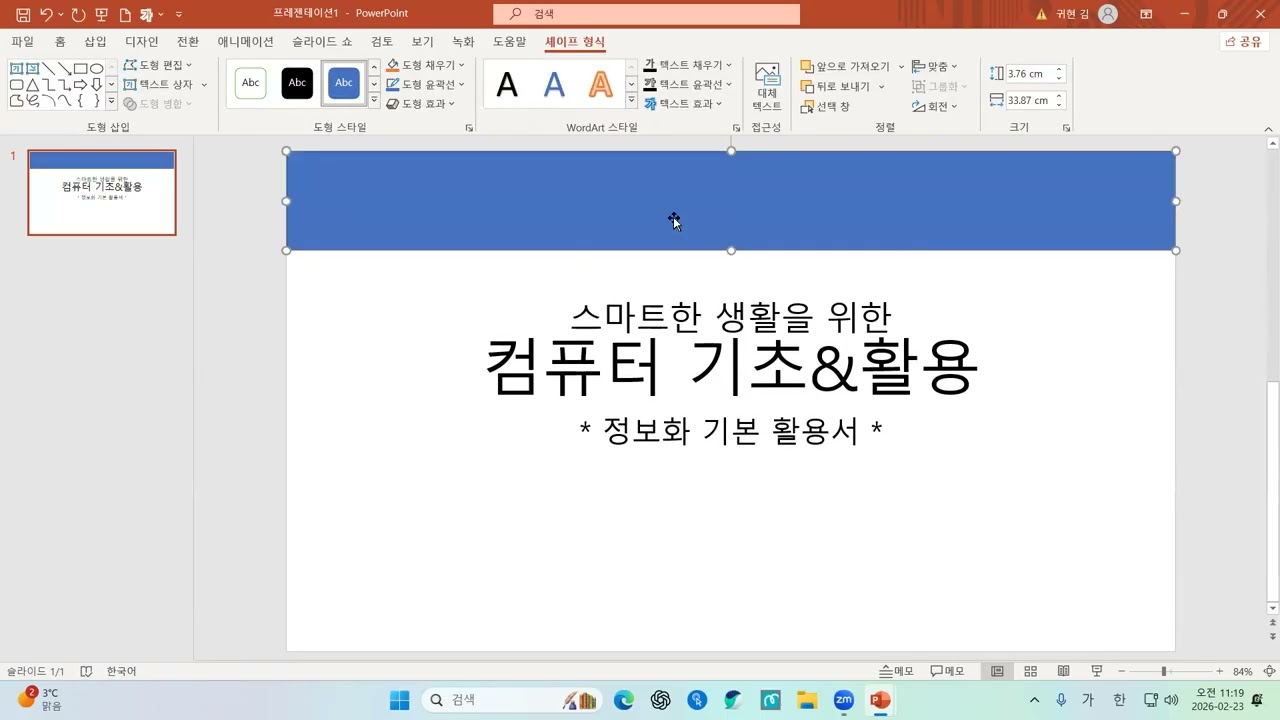The image size is (1280, 720).
Task: Click the search box in the title bar
Action: click(646, 14)
